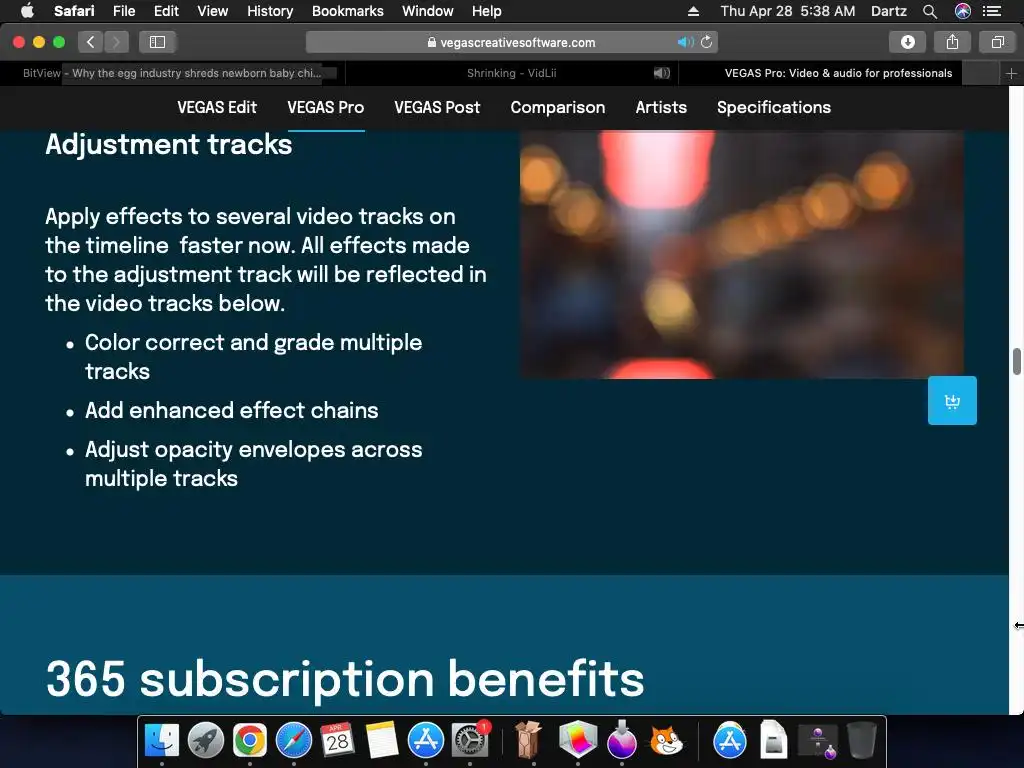Select the VEGAS Pro: Video & audio tab
This screenshot has width=1024, height=768.
pos(838,73)
